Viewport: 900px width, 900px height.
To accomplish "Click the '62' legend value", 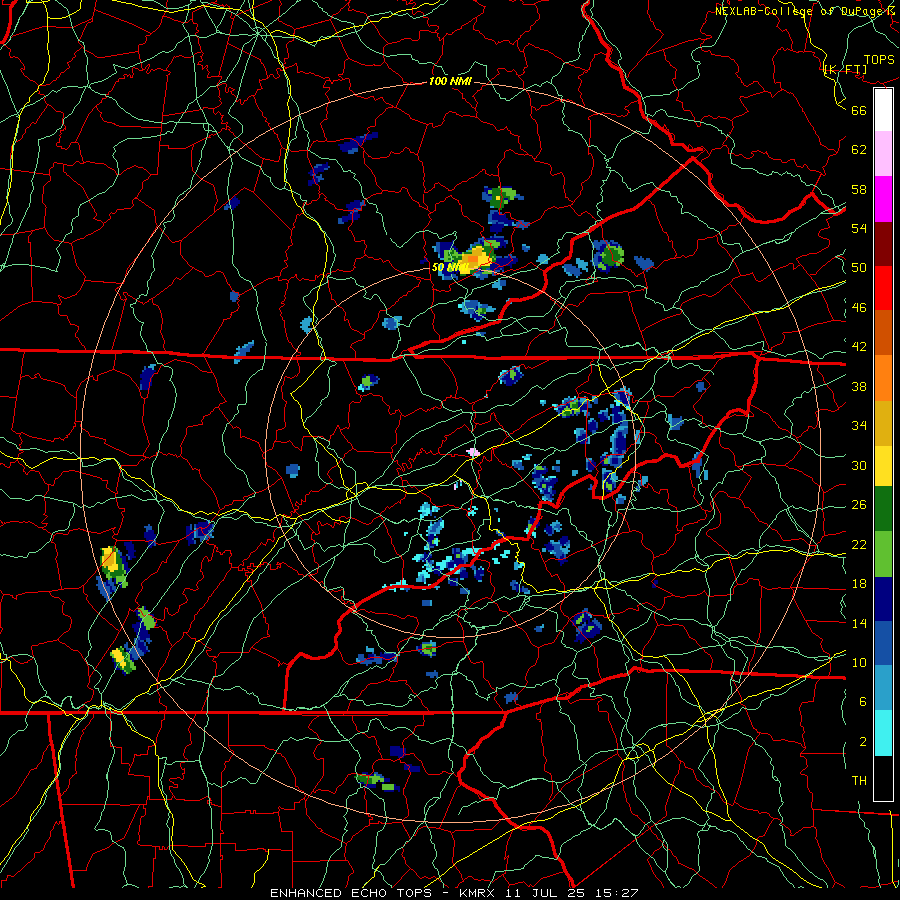I will 859,149.
